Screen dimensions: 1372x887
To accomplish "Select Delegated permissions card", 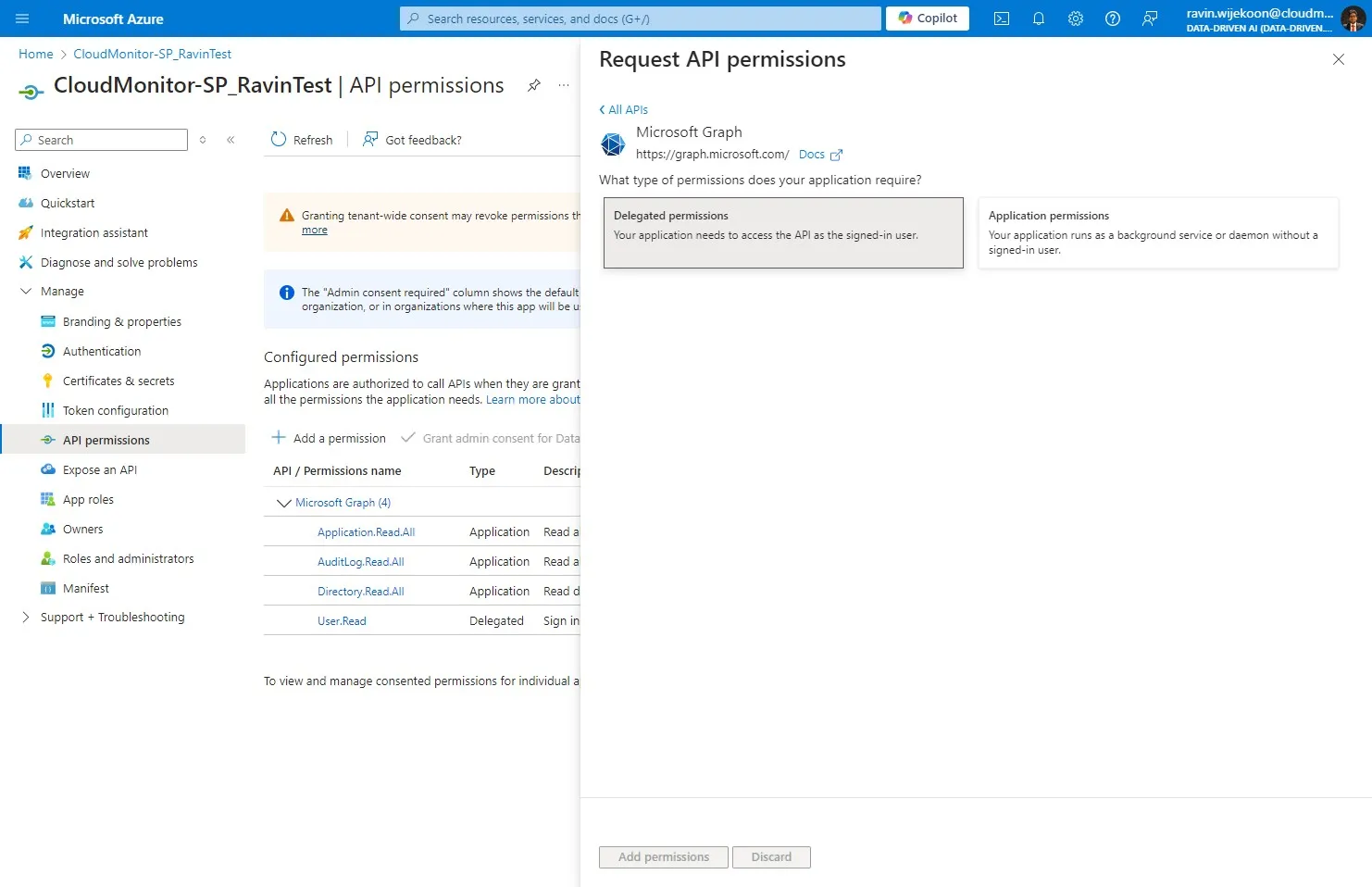I will (783, 232).
